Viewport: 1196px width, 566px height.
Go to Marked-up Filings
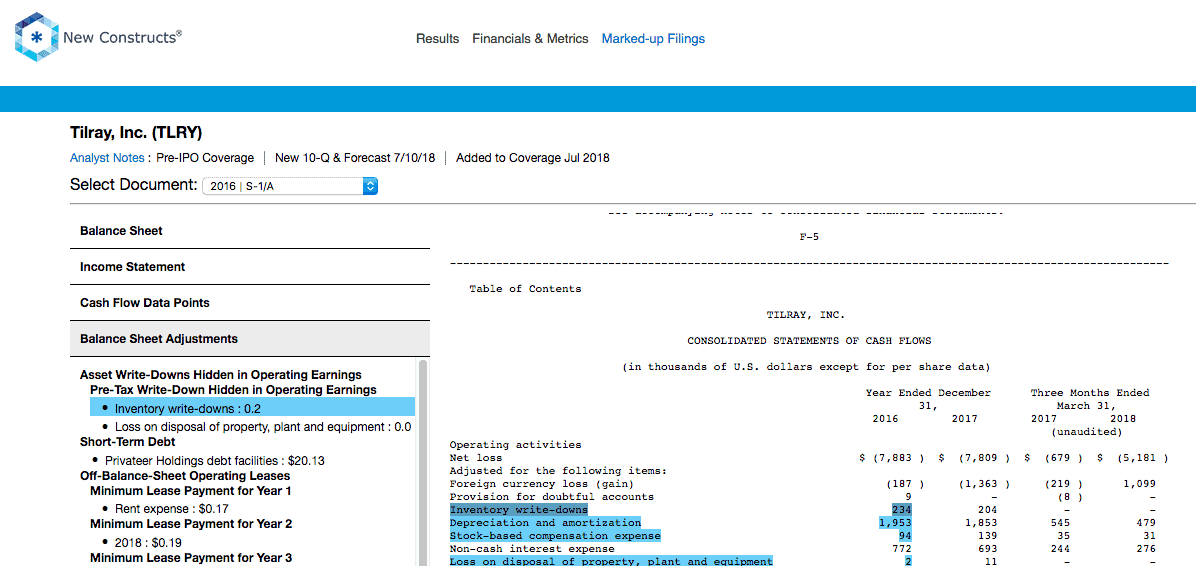click(653, 38)
